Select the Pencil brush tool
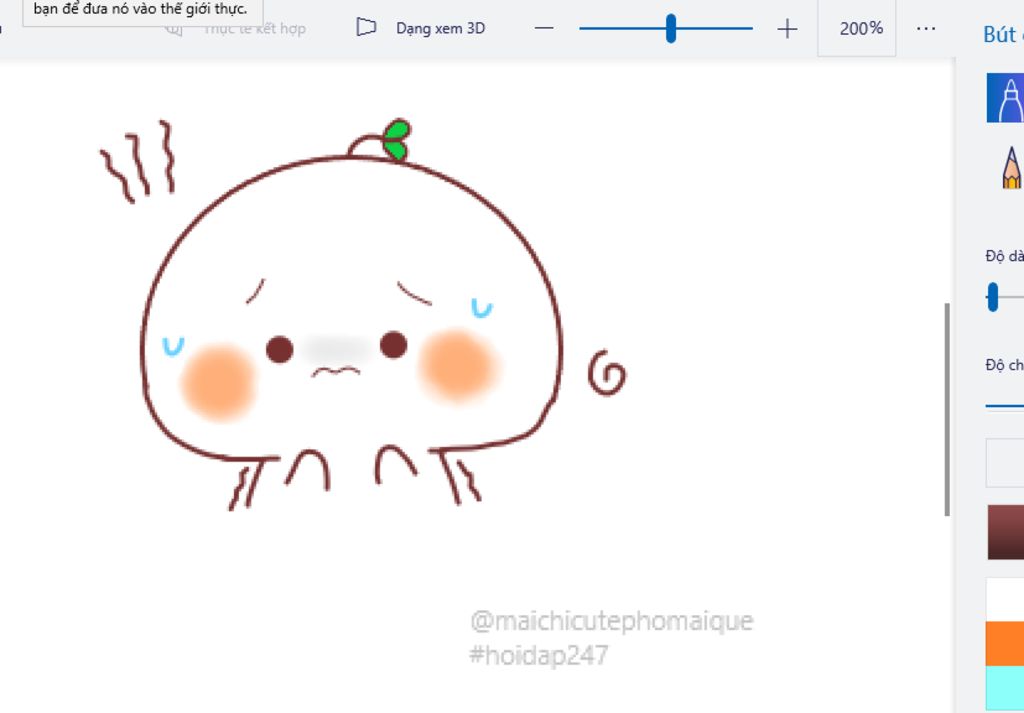The image size is (1024, 713). [x=1011, y=167]
